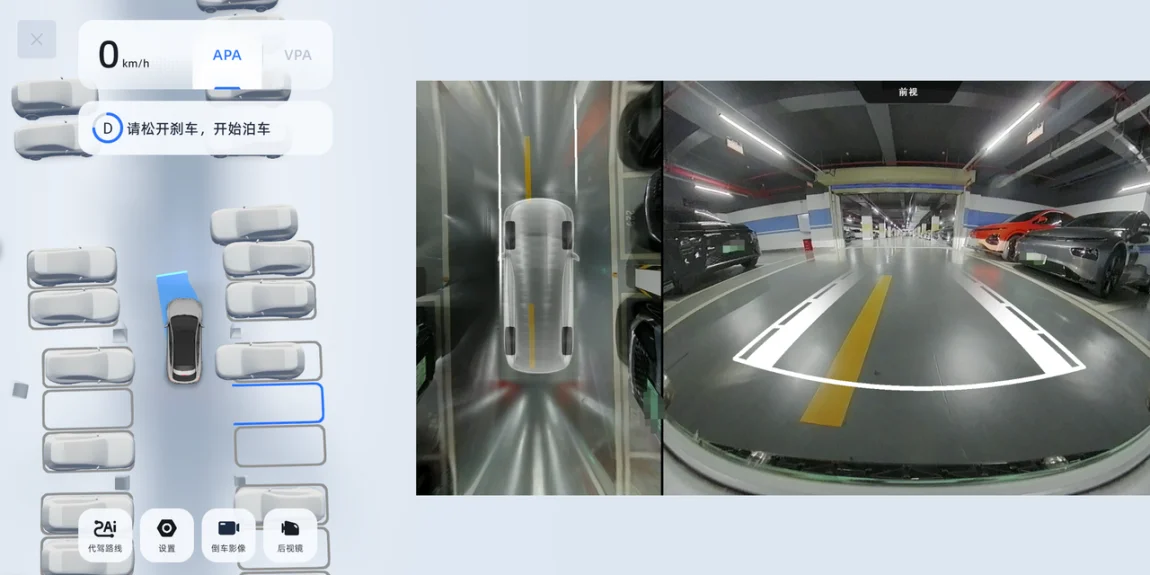Switch to the APA parking tab
Screen dimensions: 1150x575
coord(227,55)
